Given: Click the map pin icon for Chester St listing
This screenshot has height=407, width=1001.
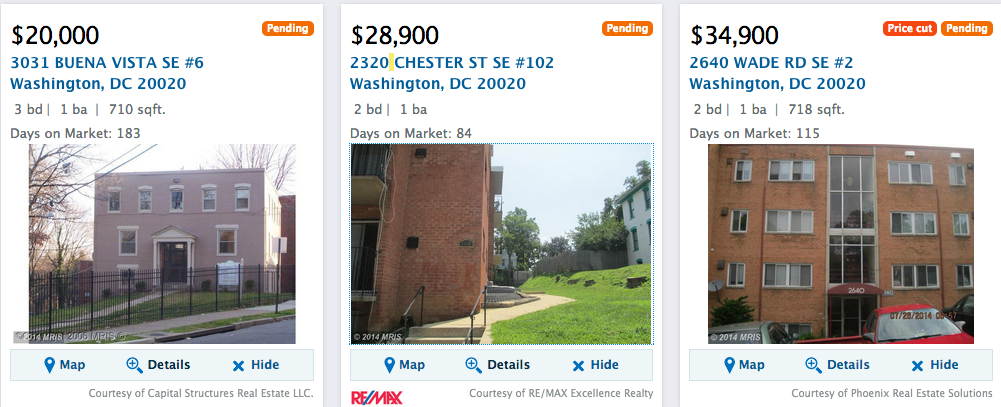Looking at the screenshot, I should click(x=389, y=365).
